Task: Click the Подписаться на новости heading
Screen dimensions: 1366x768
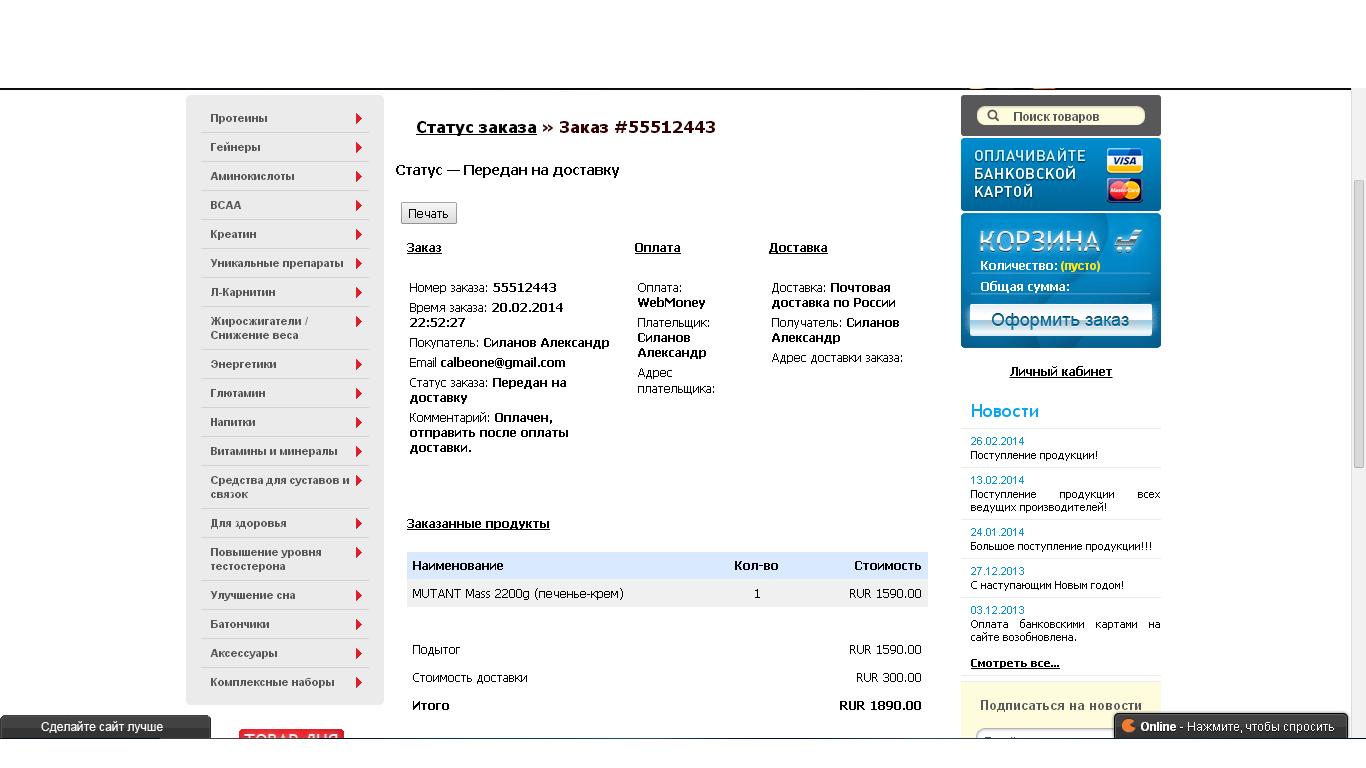Action: click(1061, 705)
